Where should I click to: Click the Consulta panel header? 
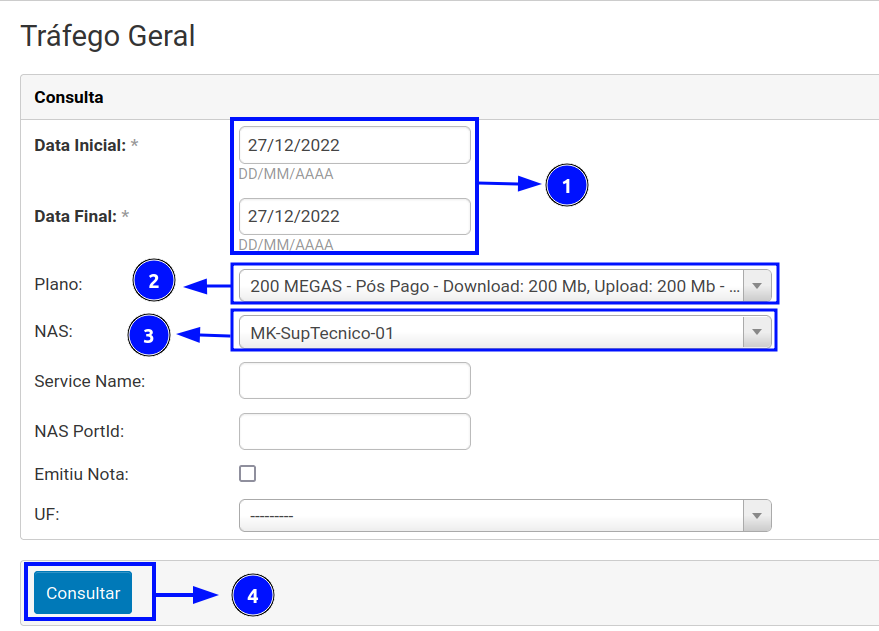point(69,98)
